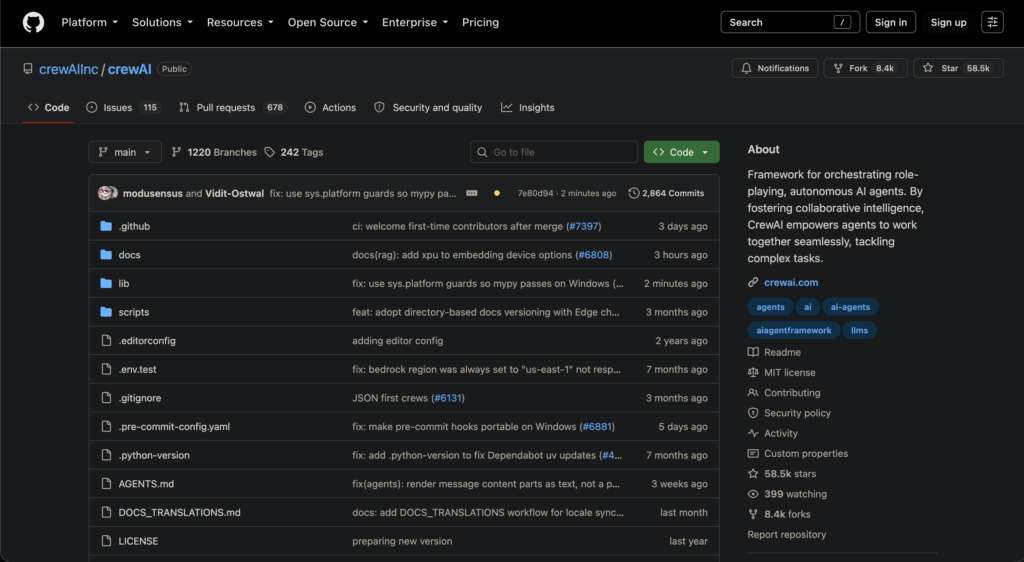Click the branch icon beside 1220 Branches
Image resolution: width=1024 pixels, height=562 pixels.
[176, 152]
